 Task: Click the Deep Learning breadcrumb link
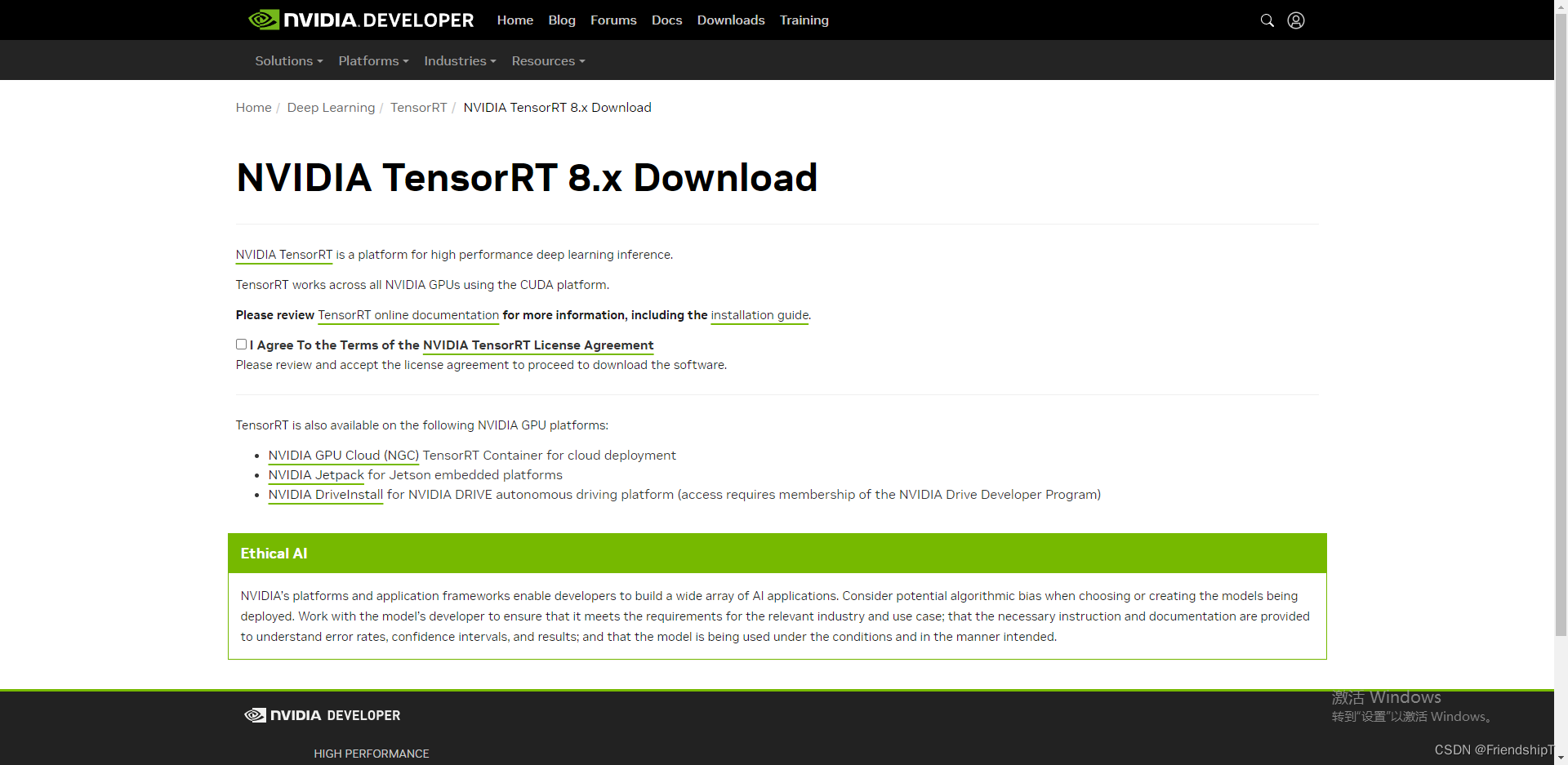[331, 108]
